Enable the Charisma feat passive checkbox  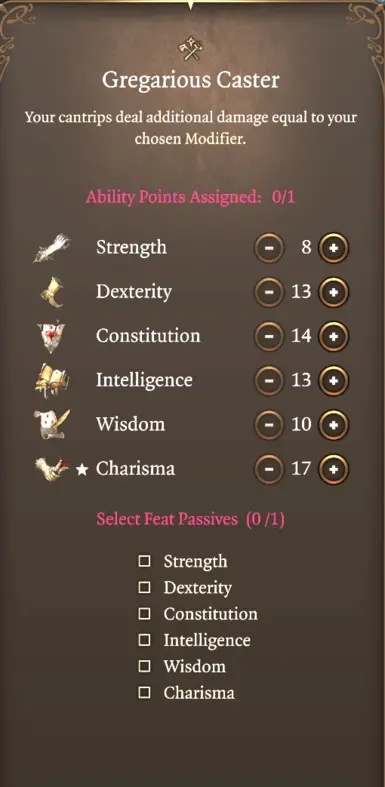point(145,693)
